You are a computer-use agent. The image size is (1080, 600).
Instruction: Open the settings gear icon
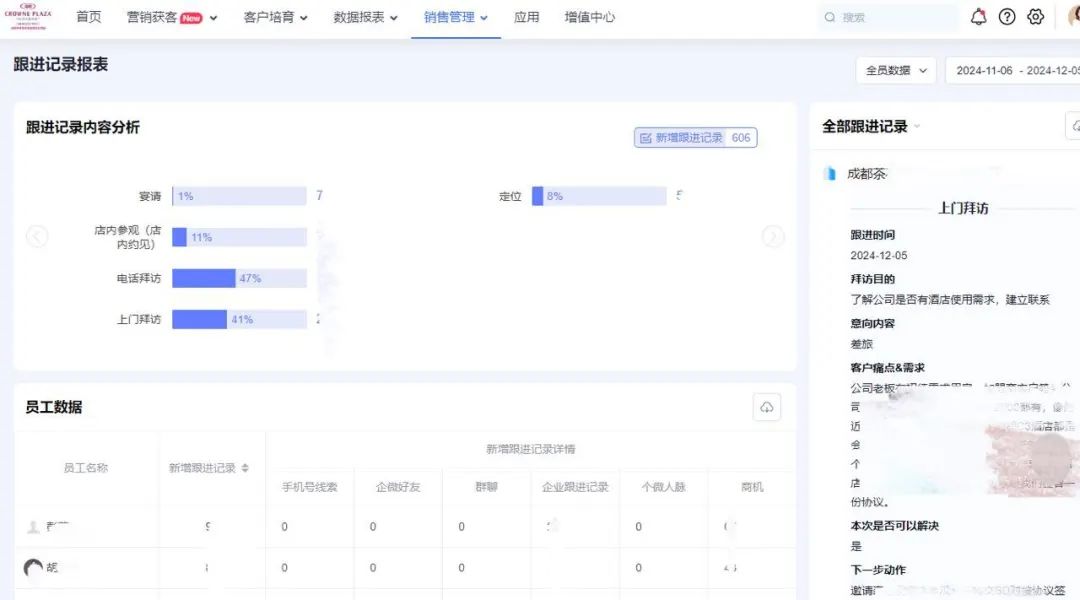click(x=1036, y=17)
